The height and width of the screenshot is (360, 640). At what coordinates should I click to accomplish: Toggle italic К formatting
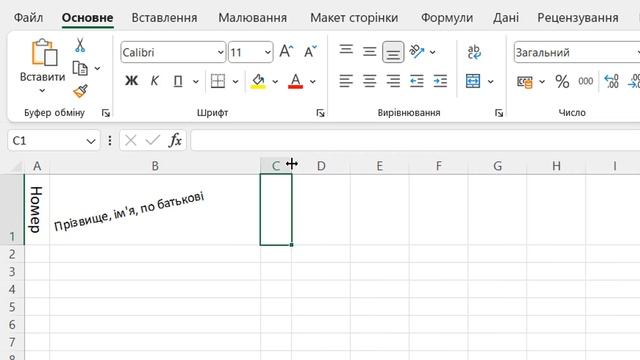click(x=154, y=81)
